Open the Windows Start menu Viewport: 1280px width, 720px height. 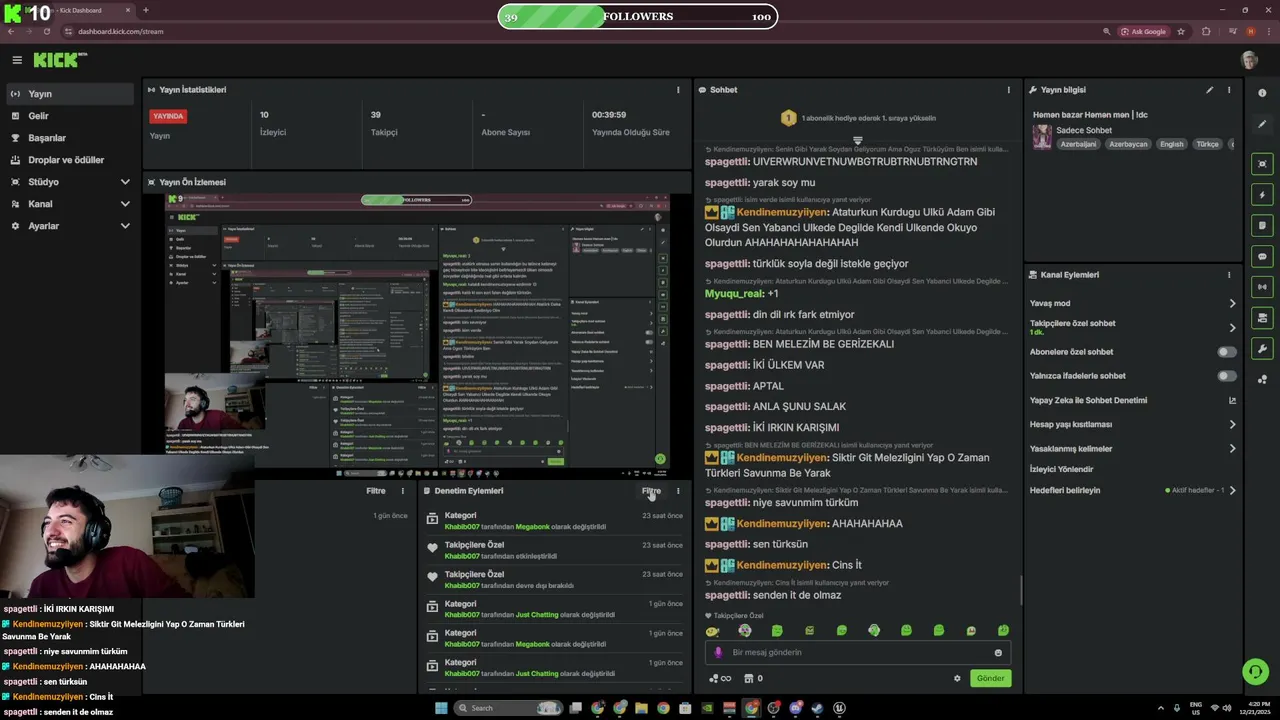pyautogui.click(x=441, y=708)
